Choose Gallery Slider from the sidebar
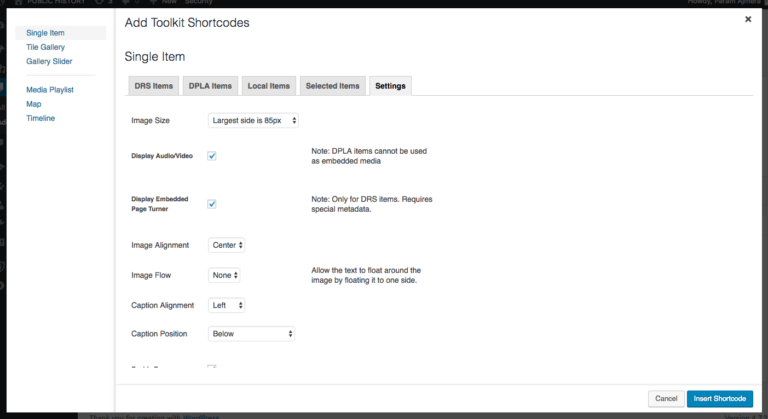Screen dimensions: 768x419 click(x=50, y=61)
